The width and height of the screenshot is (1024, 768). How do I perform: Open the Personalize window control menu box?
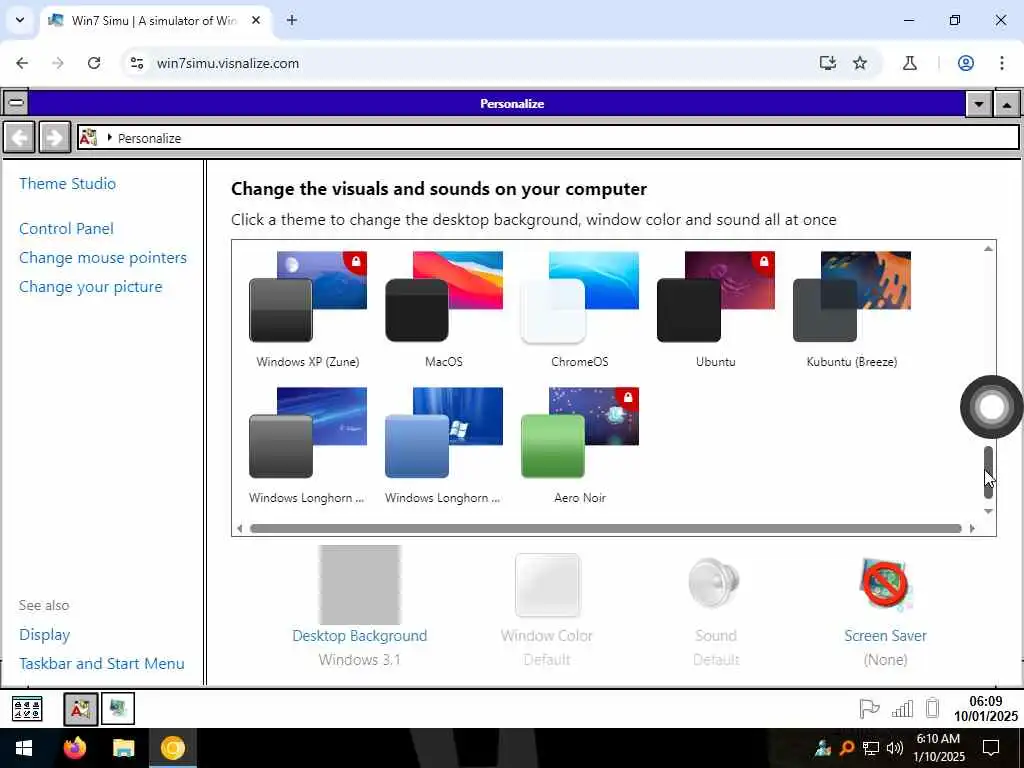click(x=16, y=103)
